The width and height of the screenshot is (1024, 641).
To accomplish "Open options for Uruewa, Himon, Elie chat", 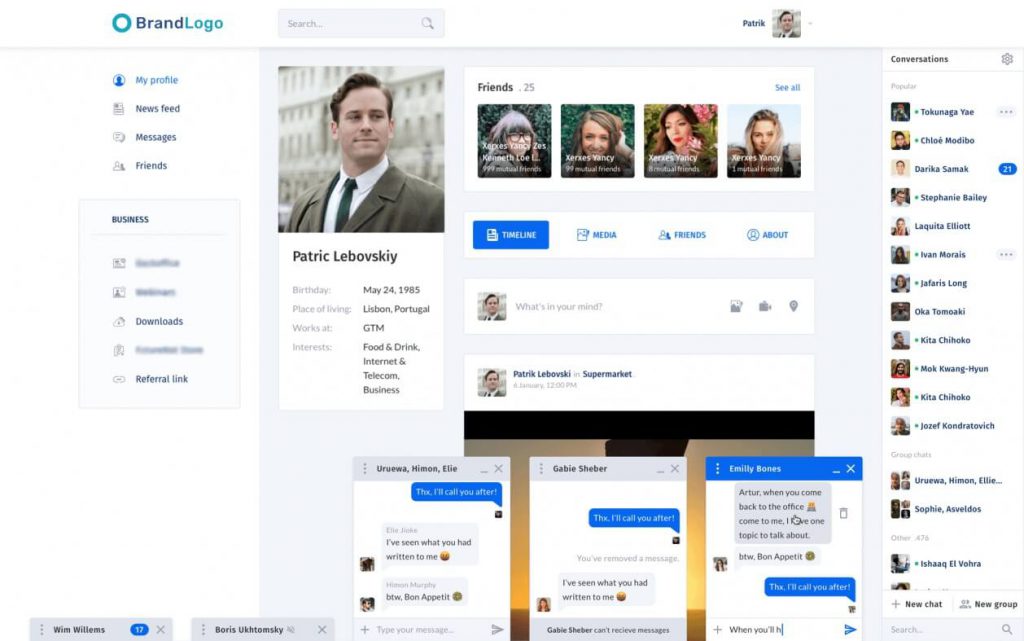I will click(364, 469).
